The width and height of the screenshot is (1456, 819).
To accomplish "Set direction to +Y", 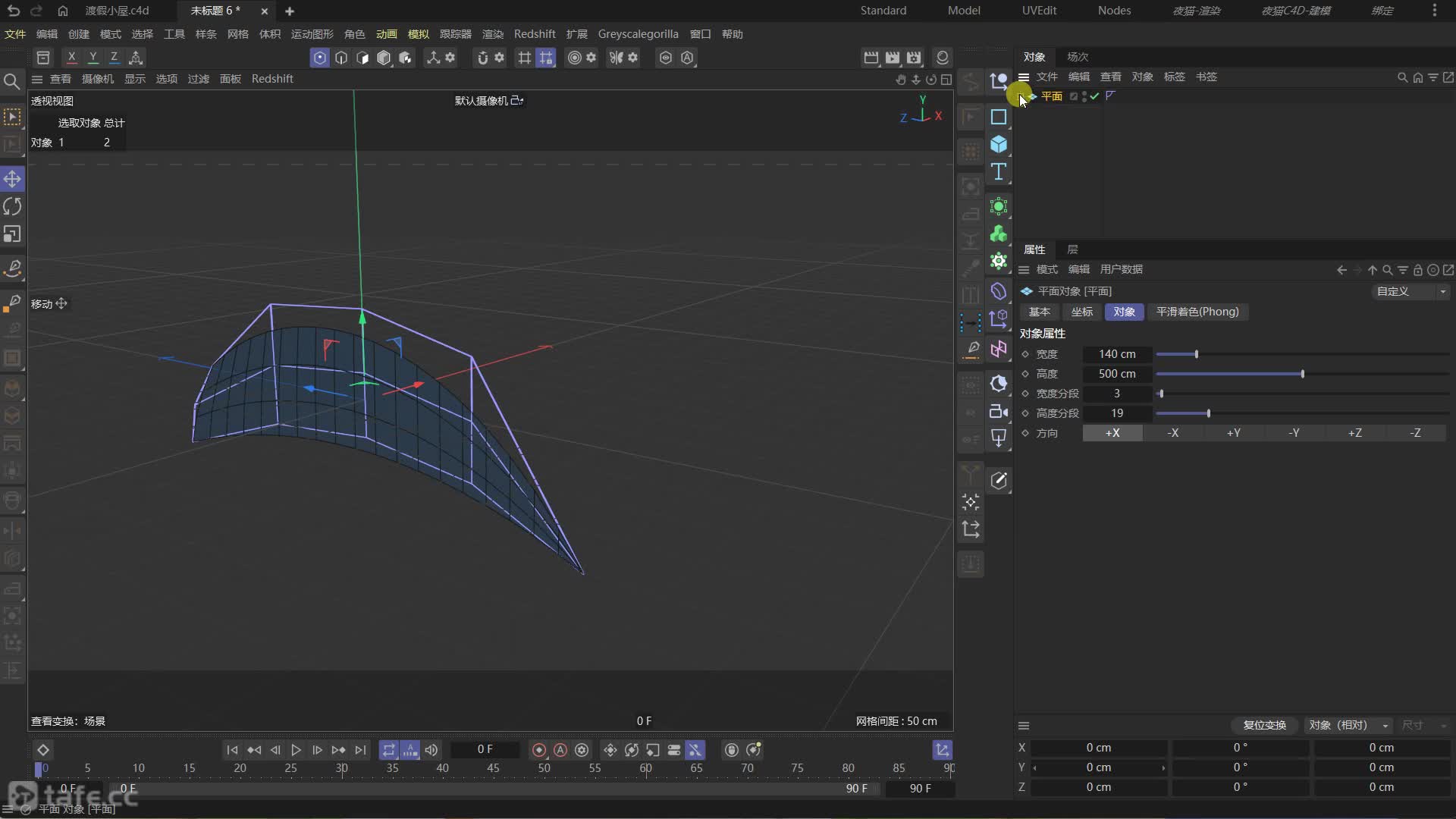I will pos(1234,433).
